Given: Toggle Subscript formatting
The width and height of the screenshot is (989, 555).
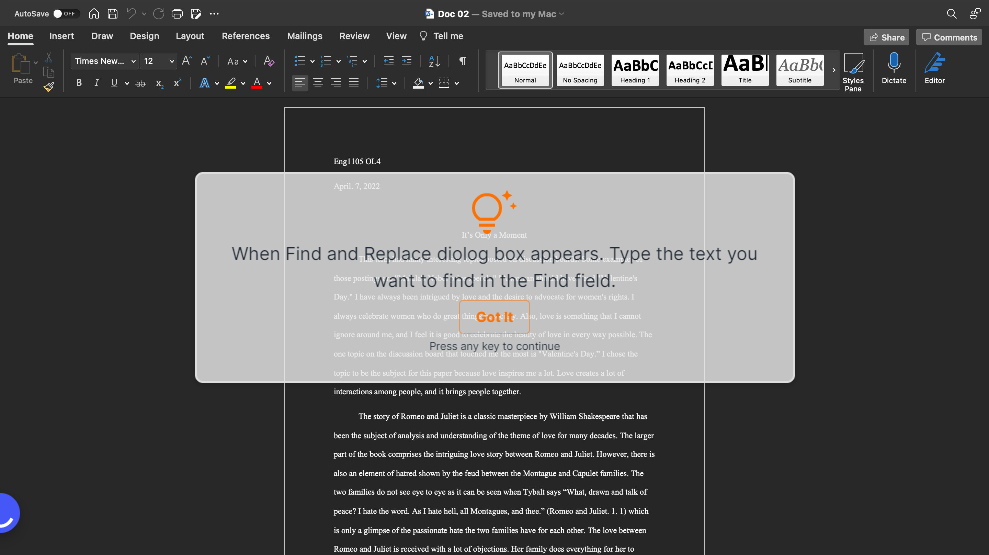Looking at the screenshot, I should [x=160, y=83].
